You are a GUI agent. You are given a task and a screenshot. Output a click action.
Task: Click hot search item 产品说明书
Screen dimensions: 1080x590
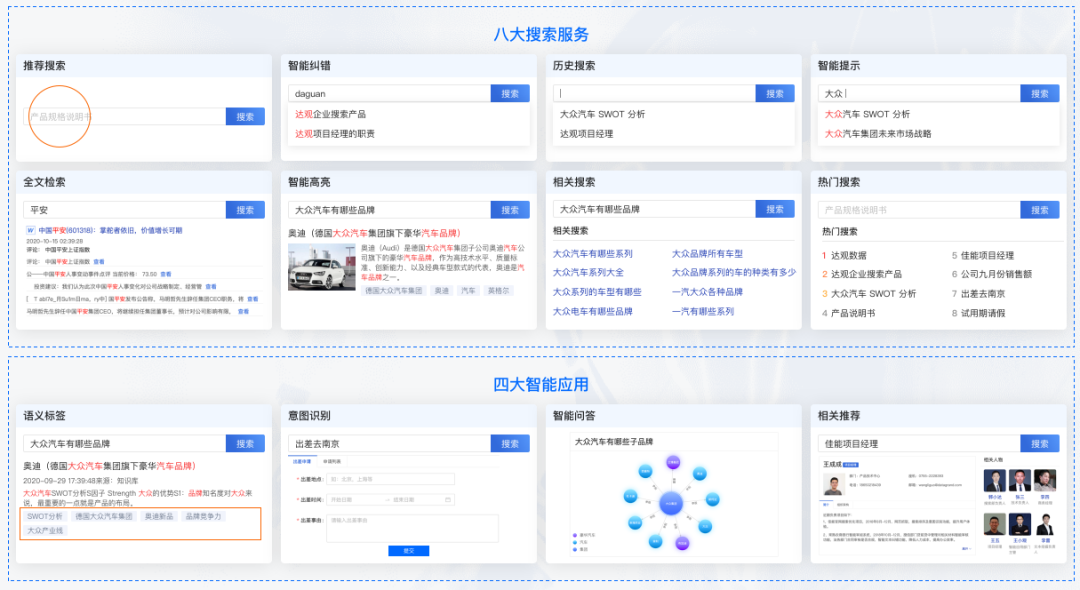(853, 313)
